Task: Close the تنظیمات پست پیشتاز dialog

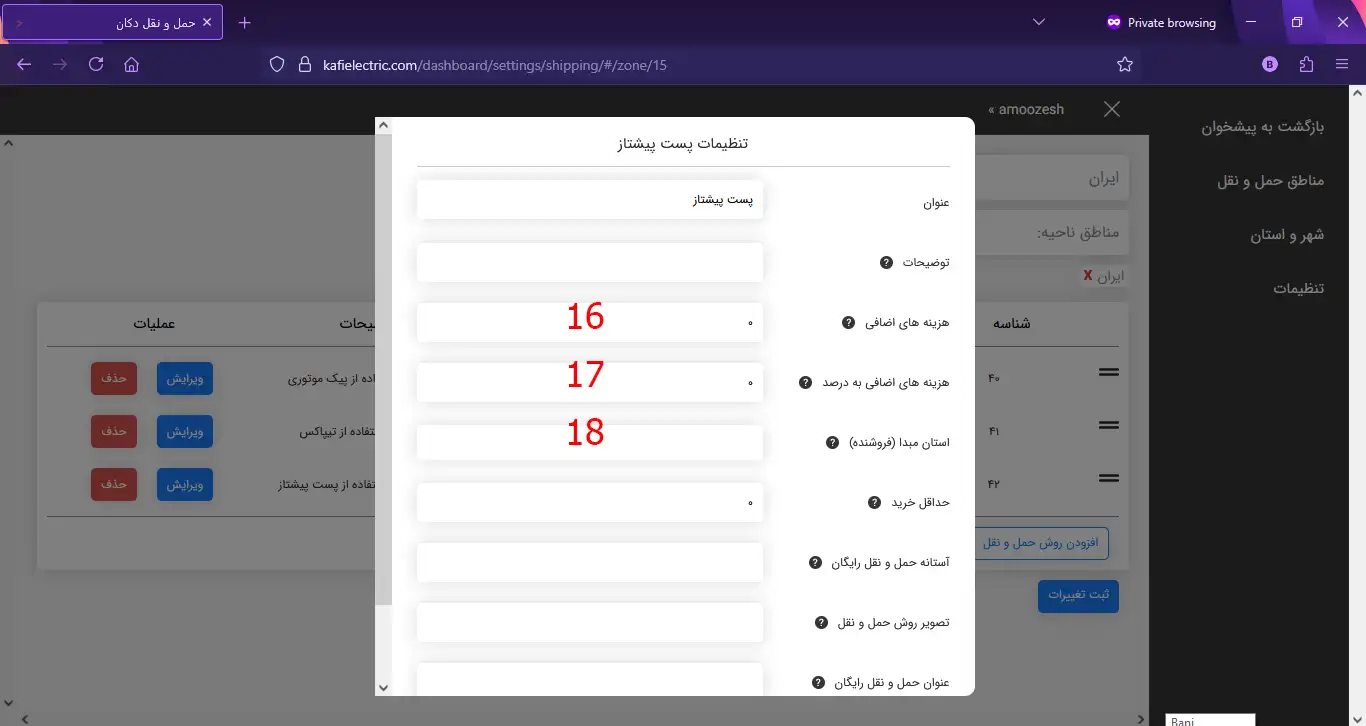Action: pos(1111,110)
